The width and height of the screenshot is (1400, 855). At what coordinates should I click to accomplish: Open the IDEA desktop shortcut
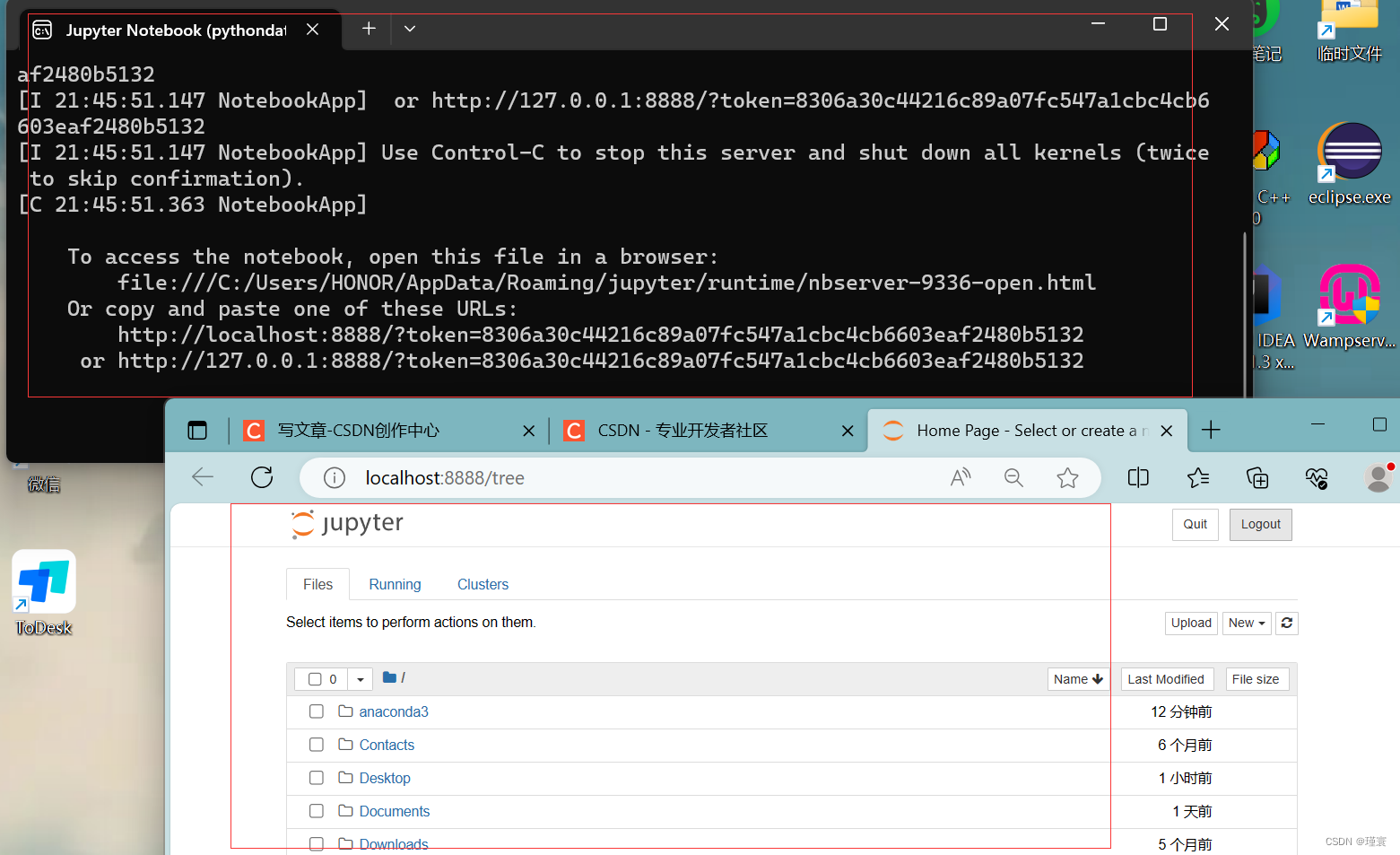click(1267, 296)
